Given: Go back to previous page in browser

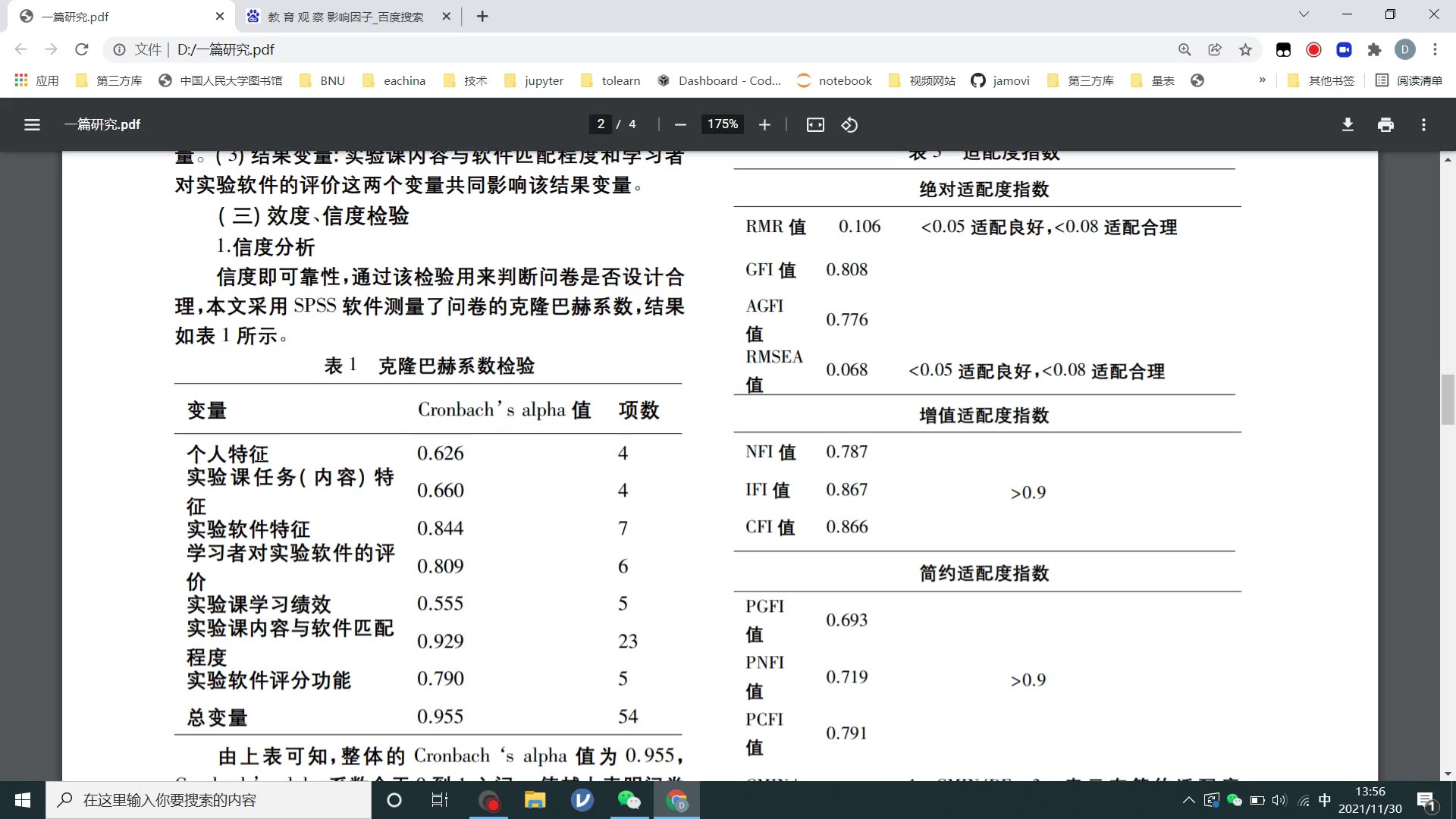Looking at the screenshot, I should pyautogui.click(x=20, y=49).
